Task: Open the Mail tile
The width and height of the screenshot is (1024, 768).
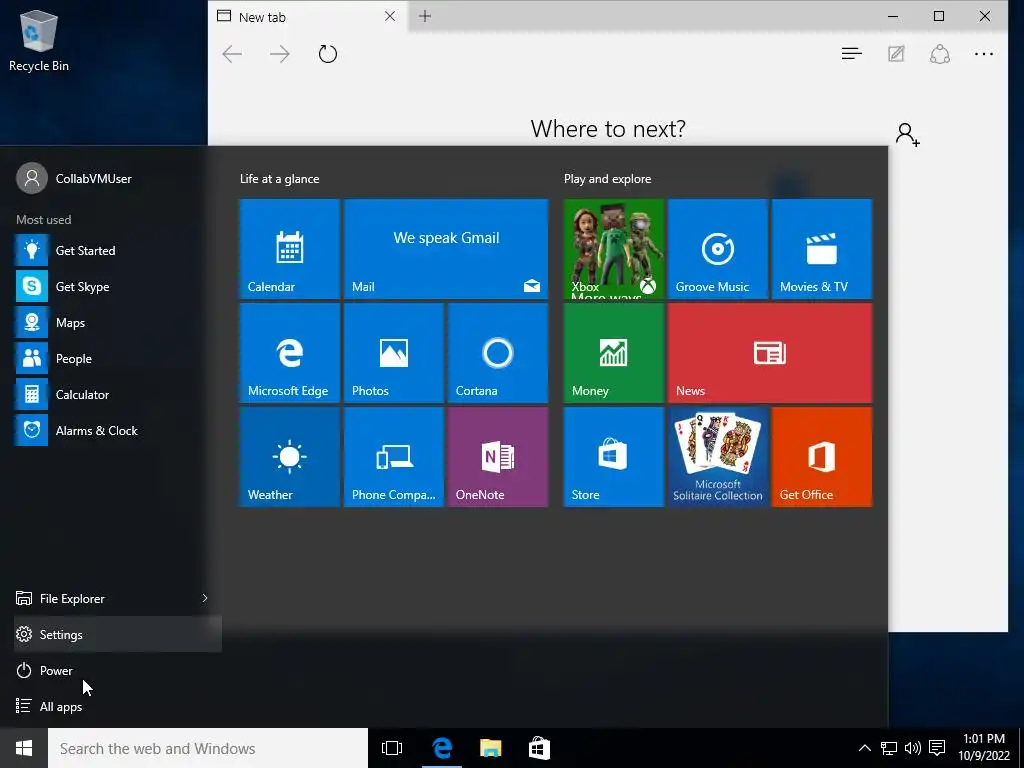Action: [446, 249]
